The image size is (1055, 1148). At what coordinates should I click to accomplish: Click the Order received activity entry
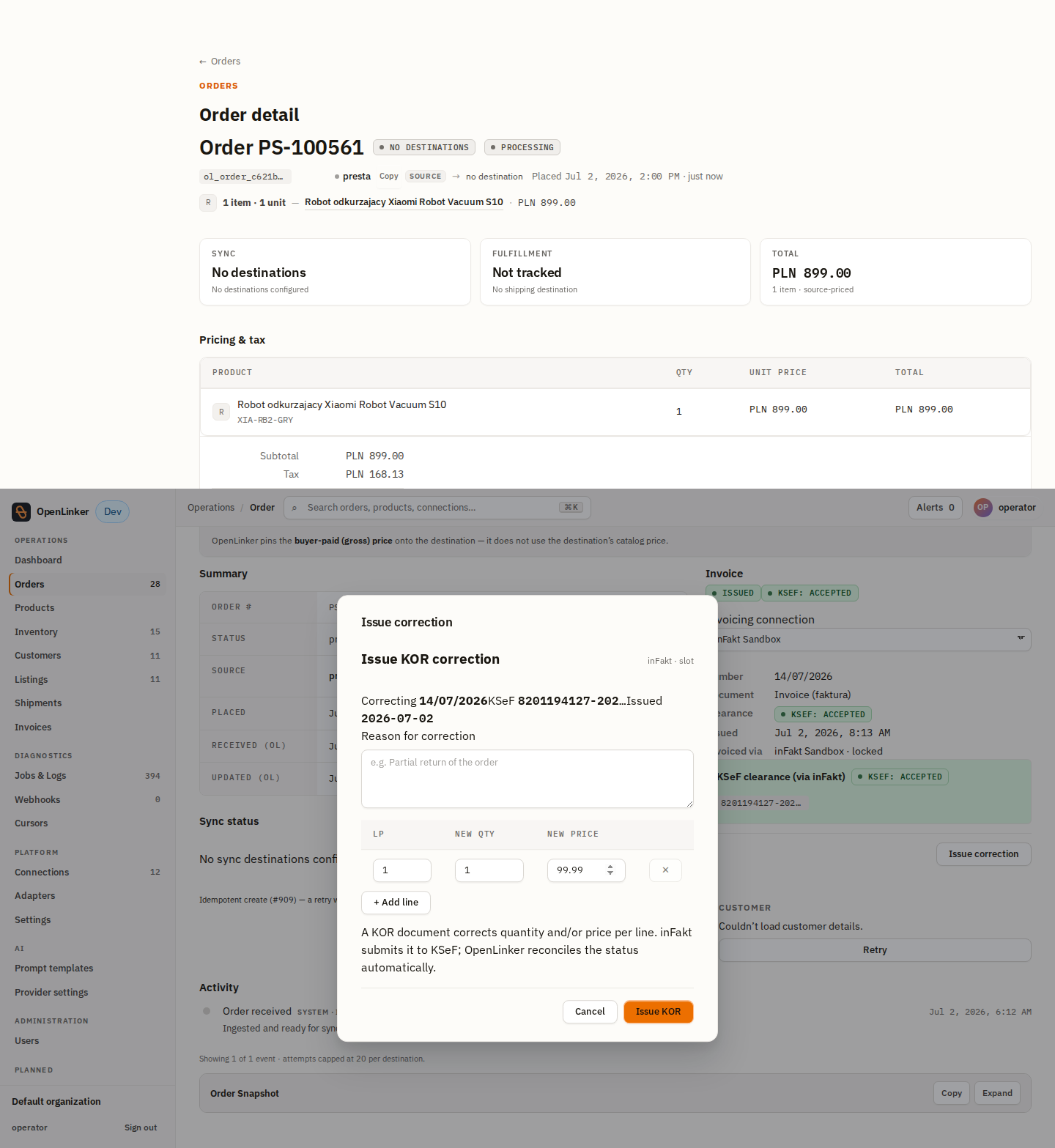pyautogui.click(x=257, y=1012)
